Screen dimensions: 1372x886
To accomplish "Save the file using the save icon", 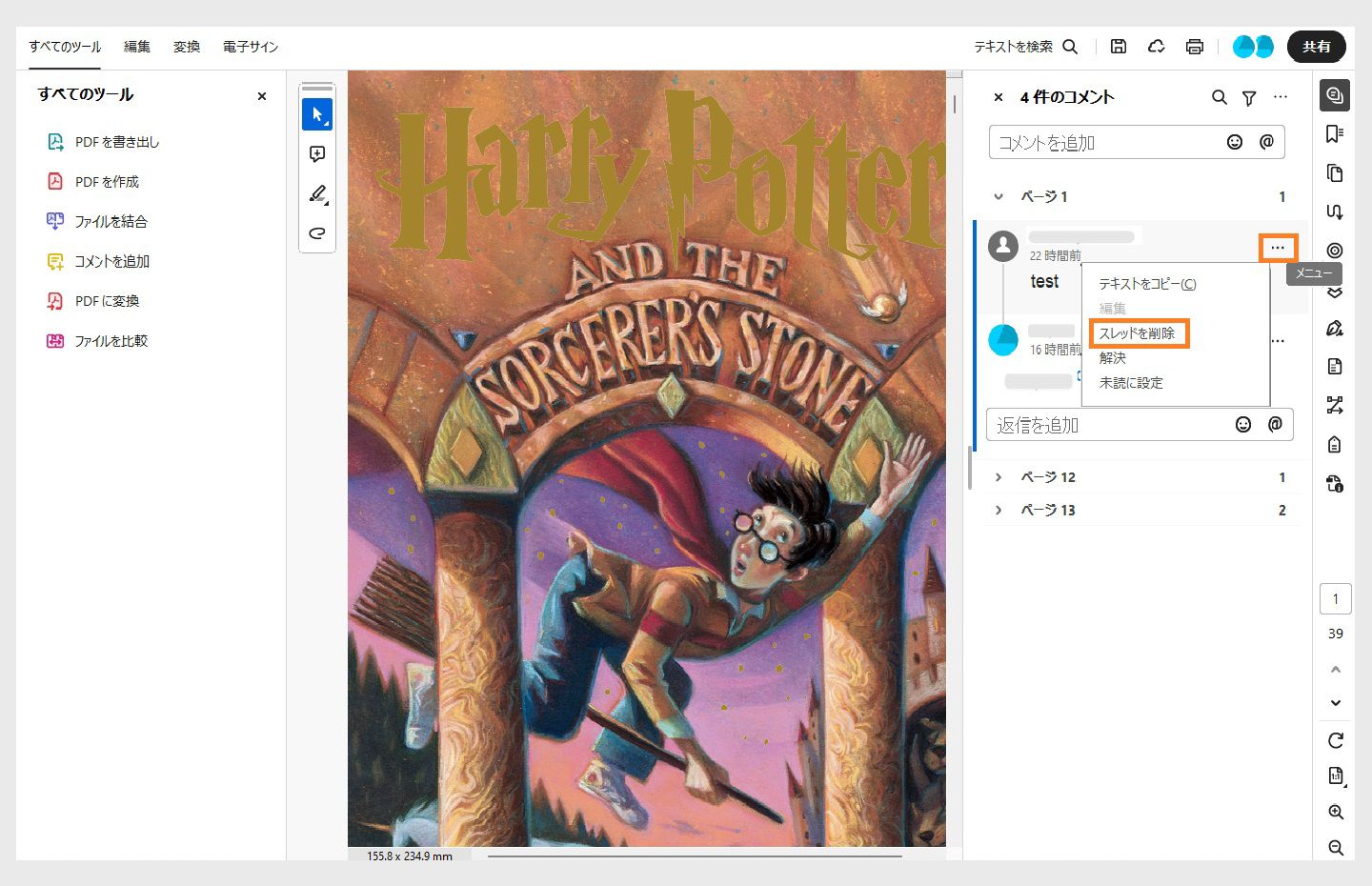I will pos(1118,46).
